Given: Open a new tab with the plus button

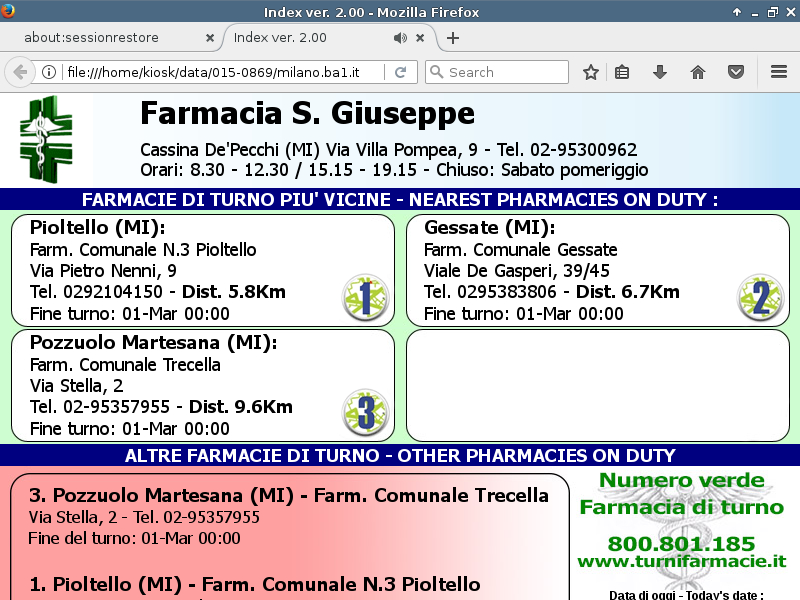Looking at the screenshot, I should click(x=453, y=38).
